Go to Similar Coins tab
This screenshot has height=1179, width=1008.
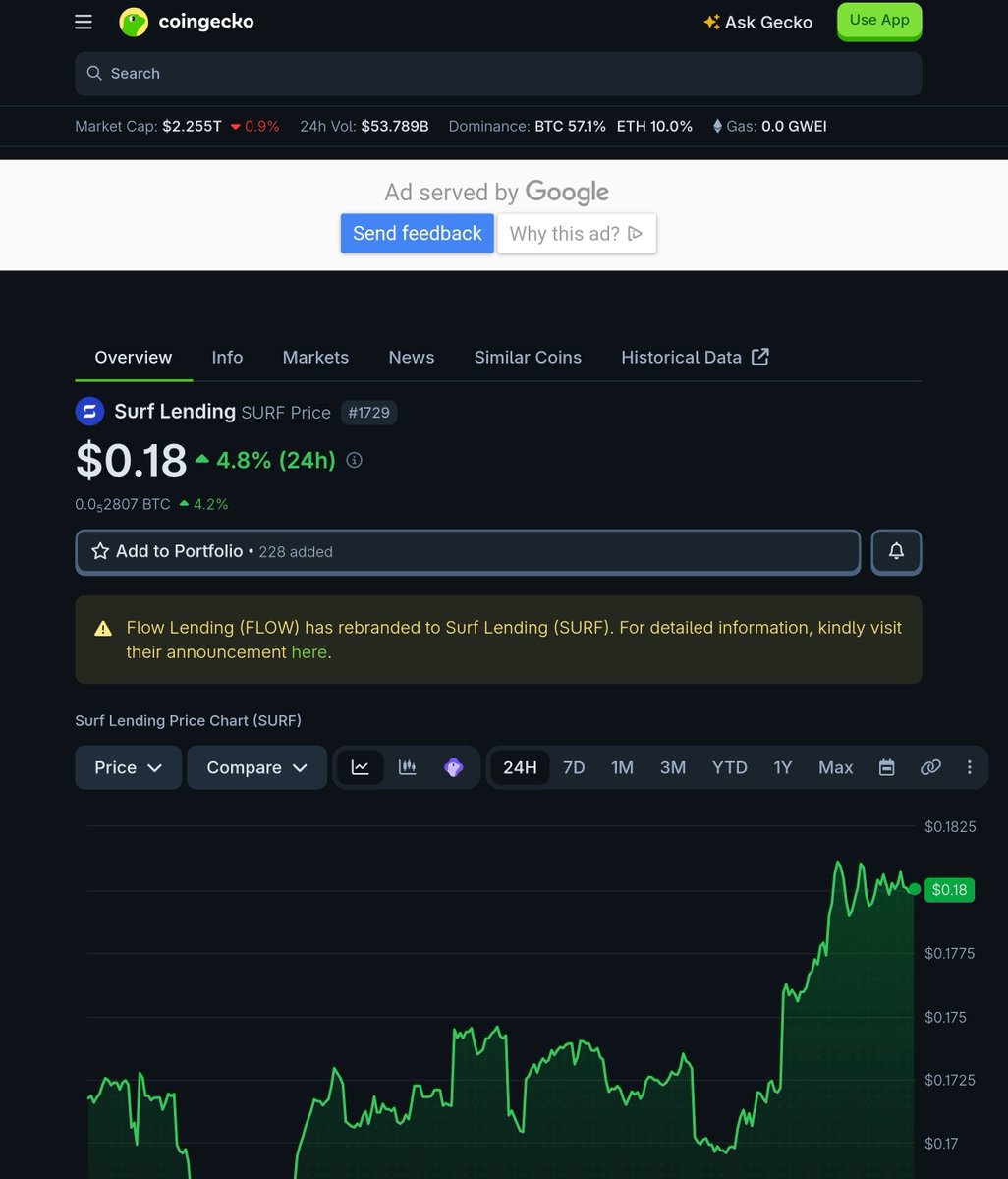coord(528,358)
